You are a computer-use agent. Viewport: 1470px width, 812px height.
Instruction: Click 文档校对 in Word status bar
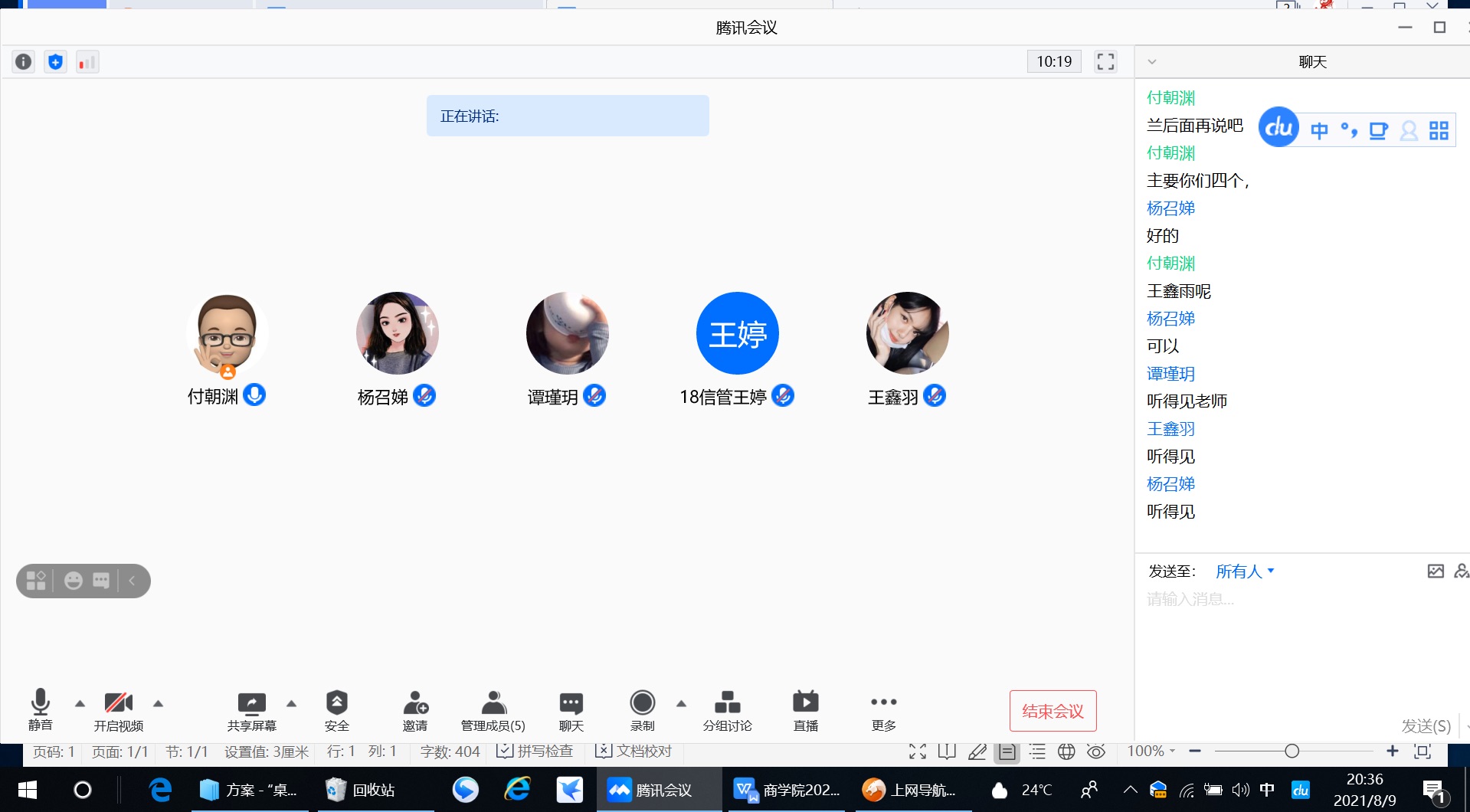(x=634, y=751)
